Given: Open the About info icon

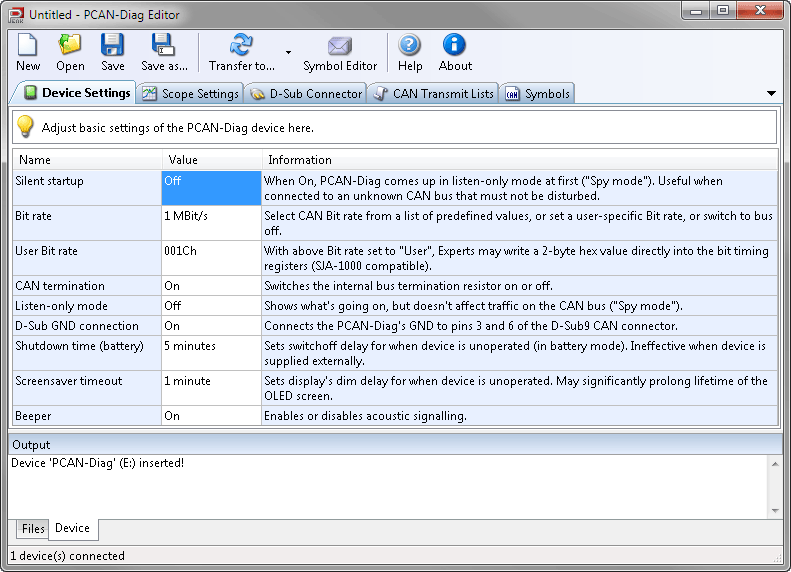Looking at the screenshot, I should [x=455, y=46].
